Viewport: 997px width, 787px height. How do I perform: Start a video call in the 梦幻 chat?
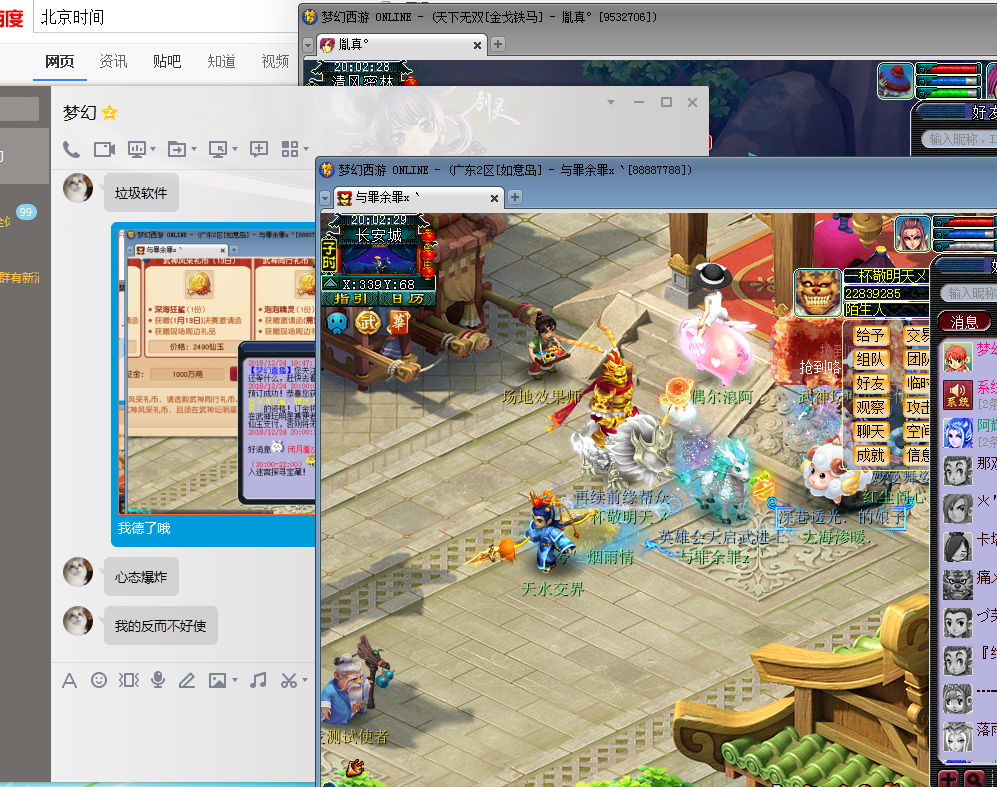click(104, 149)
